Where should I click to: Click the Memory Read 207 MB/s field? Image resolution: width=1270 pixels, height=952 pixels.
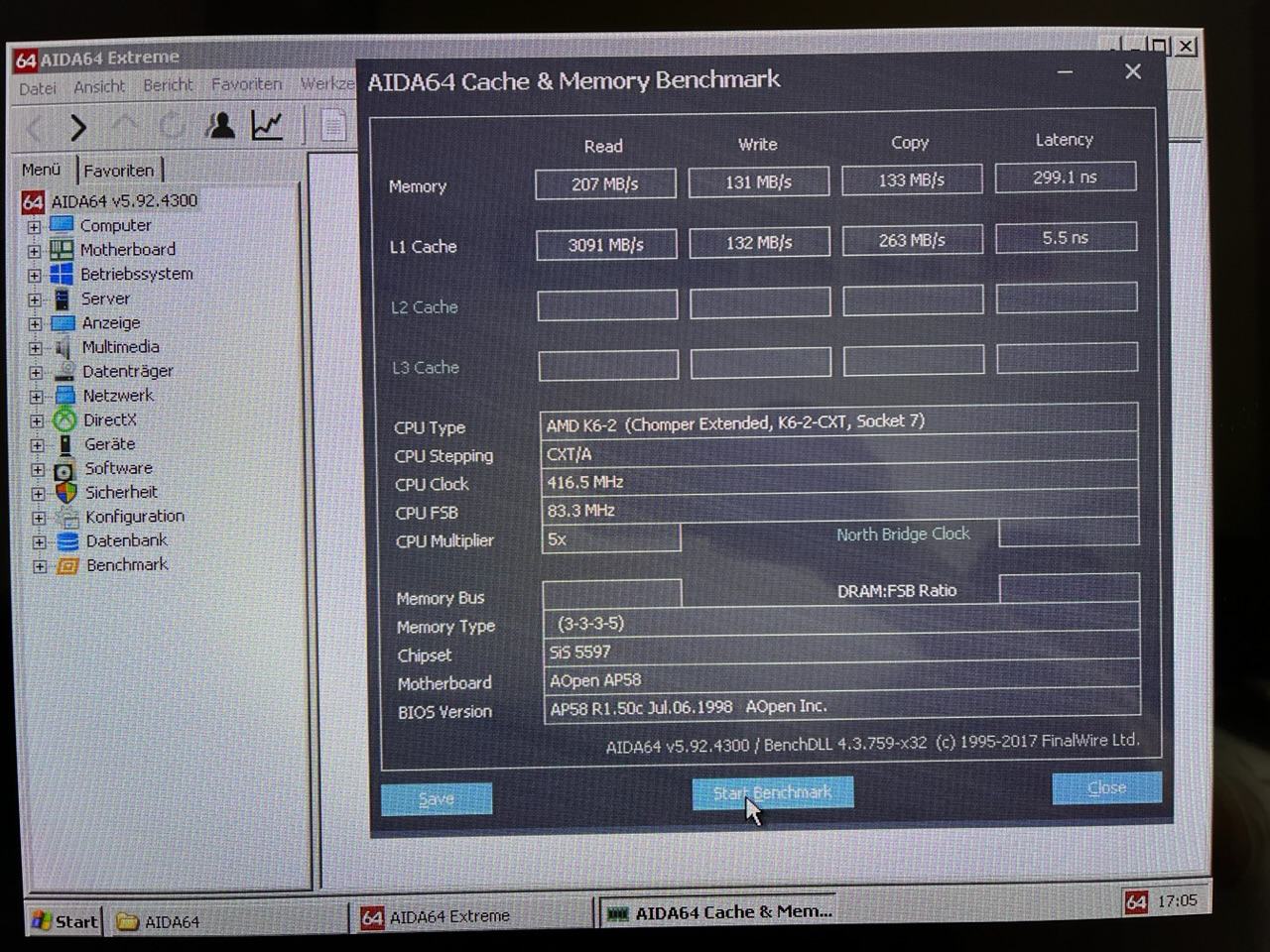[x=605, y=184]
